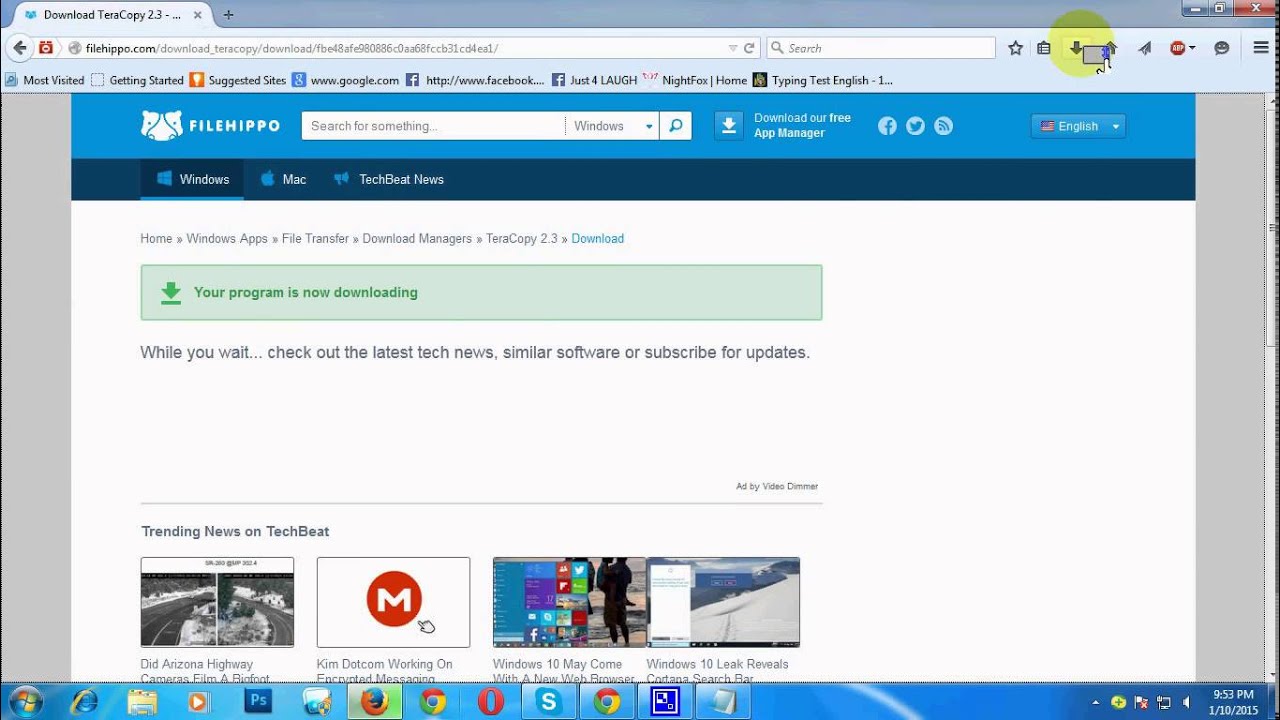1280x720 pixels.
Task: Open the Kim Dotcom MEGA article thumbnail
Action: [393, 602]
